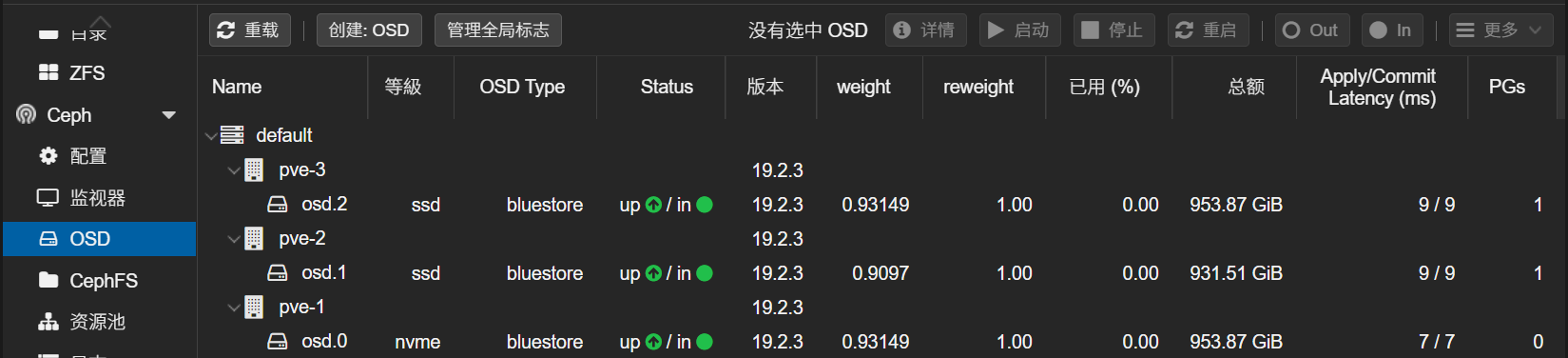Click the nvme class of osd.0

click(417, 342)
